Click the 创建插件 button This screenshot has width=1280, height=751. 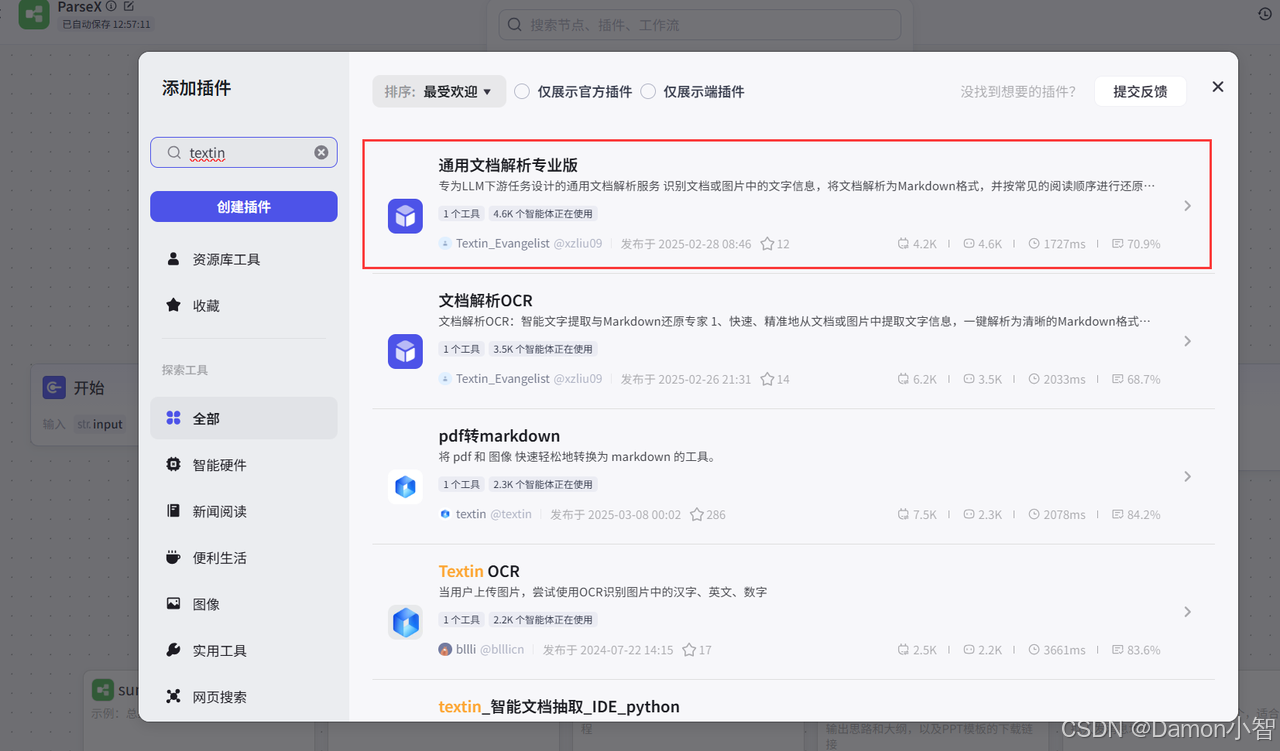244,207
